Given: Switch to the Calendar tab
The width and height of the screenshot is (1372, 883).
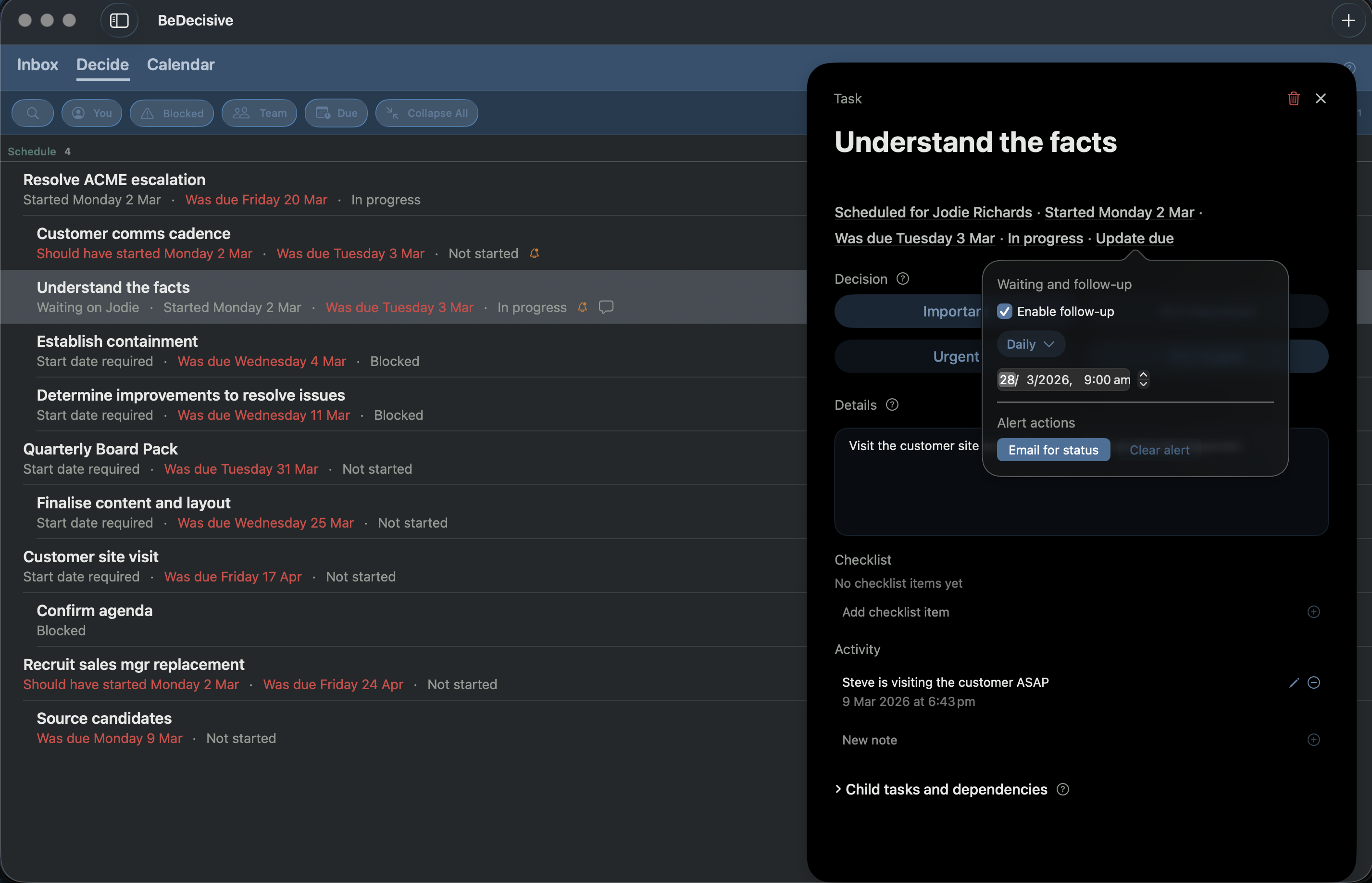Looking at the screenshot, I should tap(181, 65).
